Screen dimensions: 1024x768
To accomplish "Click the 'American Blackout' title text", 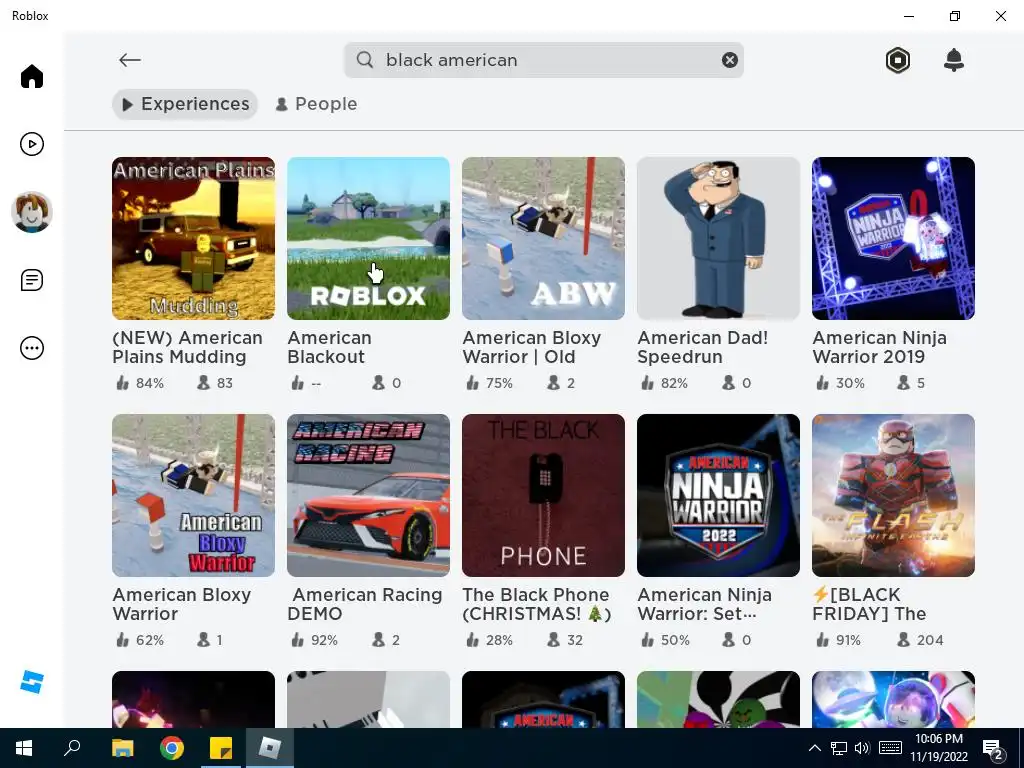I will coord(330,347).
